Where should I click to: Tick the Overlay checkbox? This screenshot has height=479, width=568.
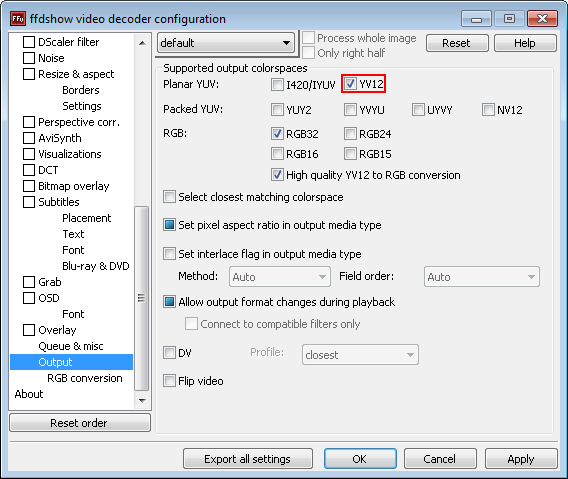pos(29,330)
